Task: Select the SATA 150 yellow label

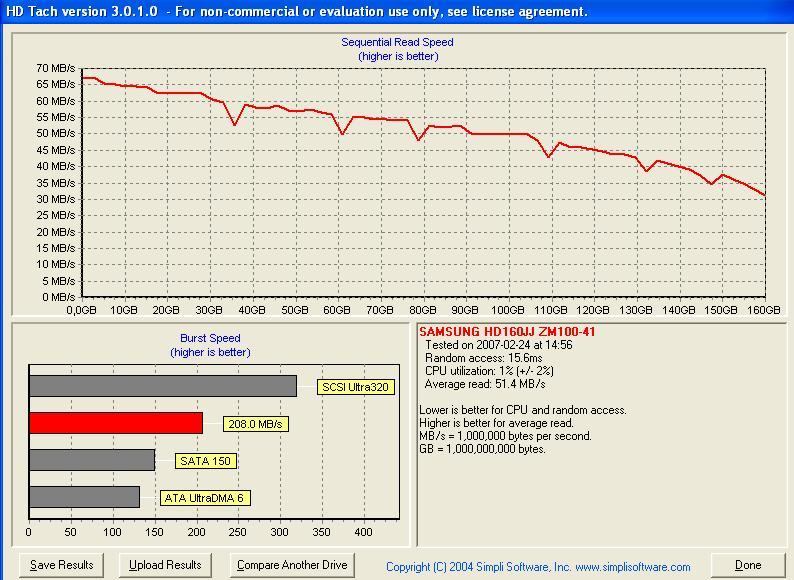Action: pos(206,461)
